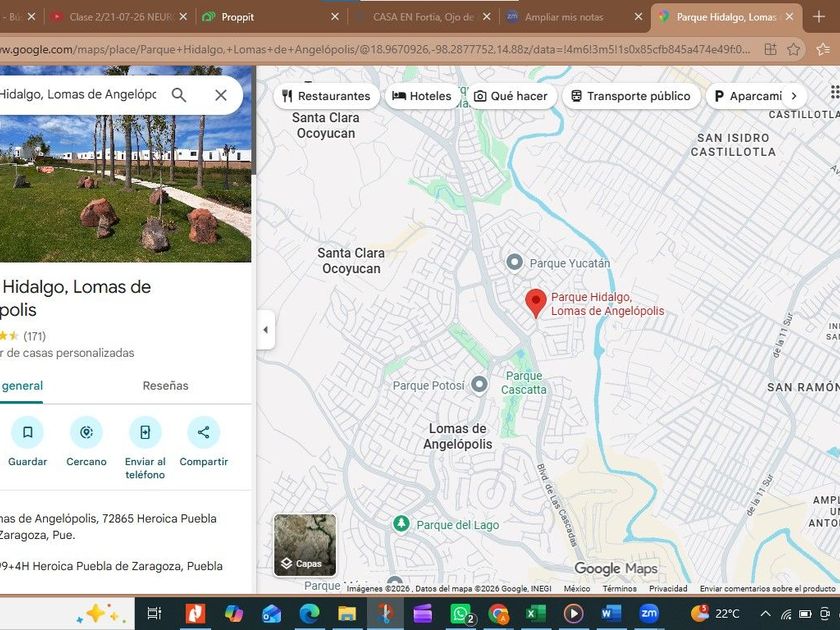Bookmark page with the star icon
The image size is (840, 630).
(x=793, y=49)
